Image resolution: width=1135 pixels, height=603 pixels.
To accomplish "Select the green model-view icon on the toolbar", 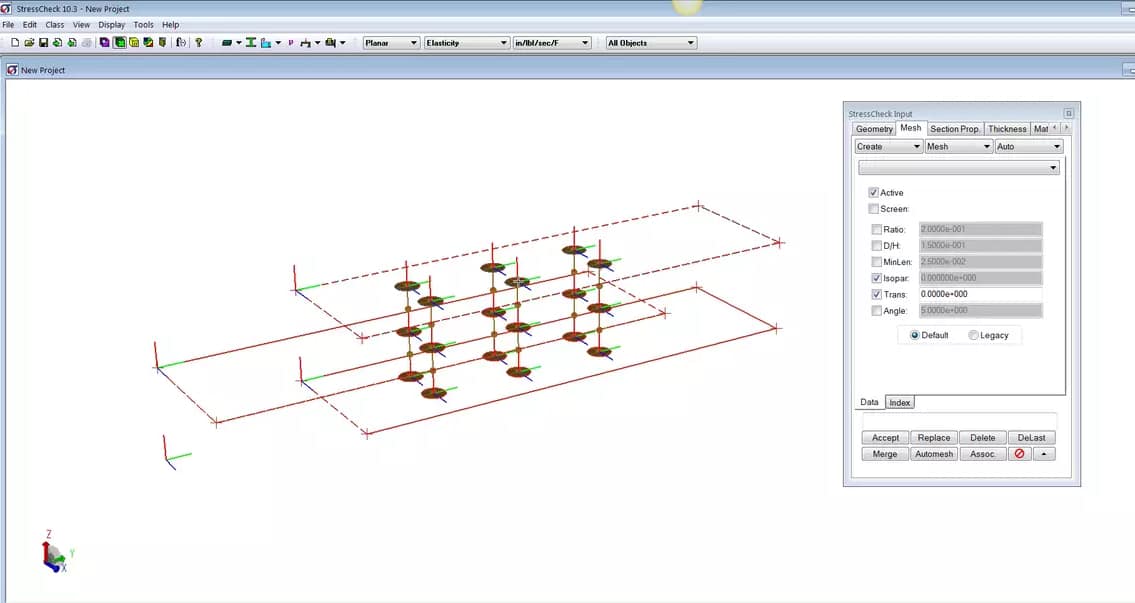I will click(x=122, y=43).
